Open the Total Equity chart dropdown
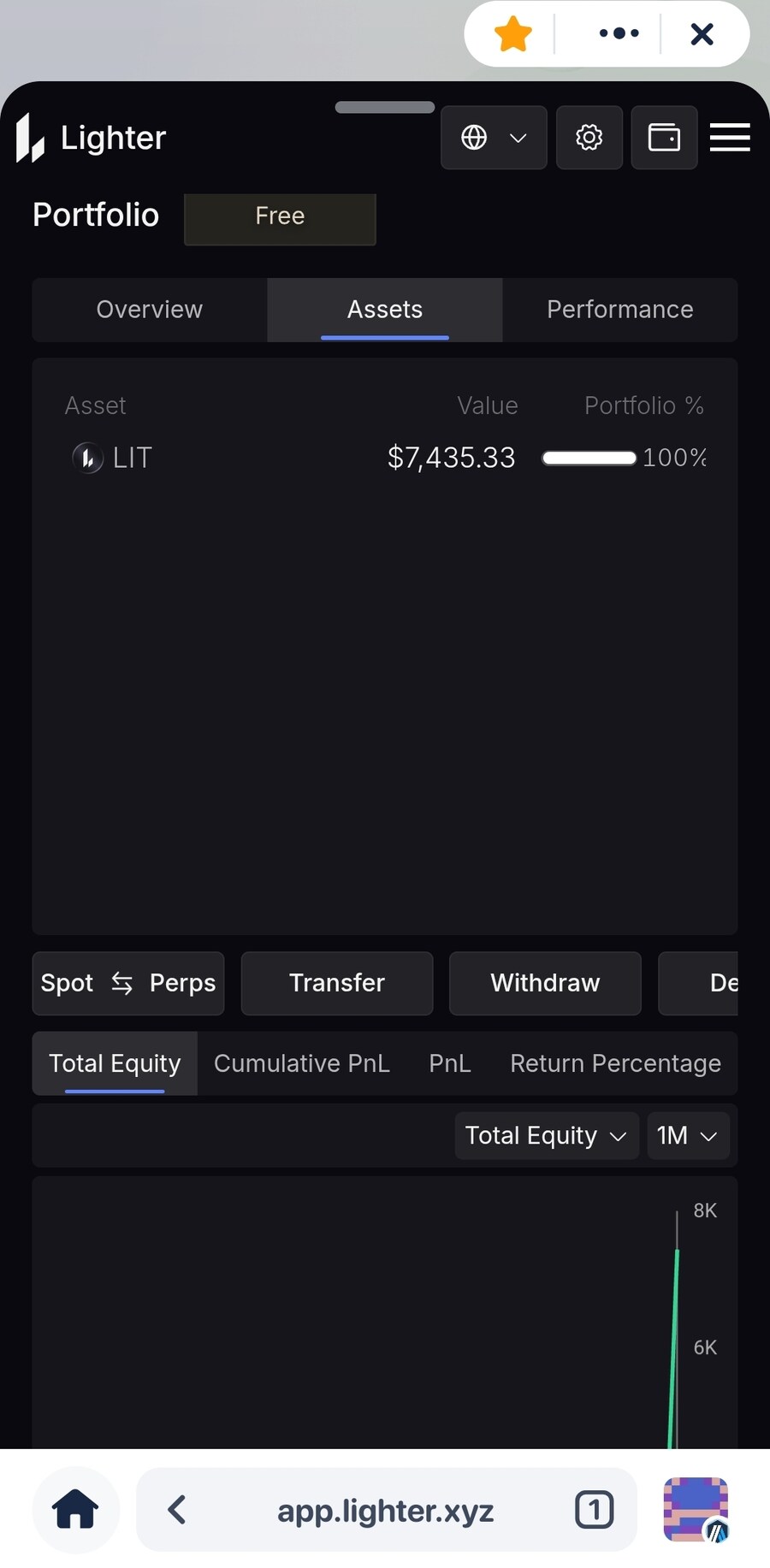The height and width of the screenshot is (1568, 770). tap(546, 1136)
